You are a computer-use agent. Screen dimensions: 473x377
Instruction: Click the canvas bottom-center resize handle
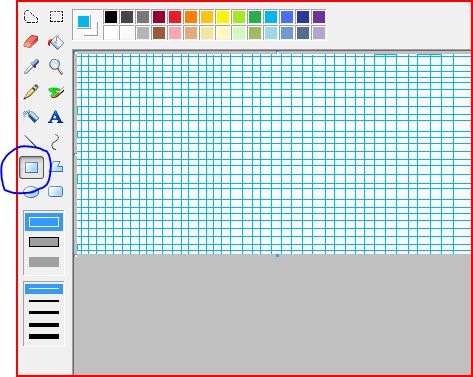tap(277, 256)
